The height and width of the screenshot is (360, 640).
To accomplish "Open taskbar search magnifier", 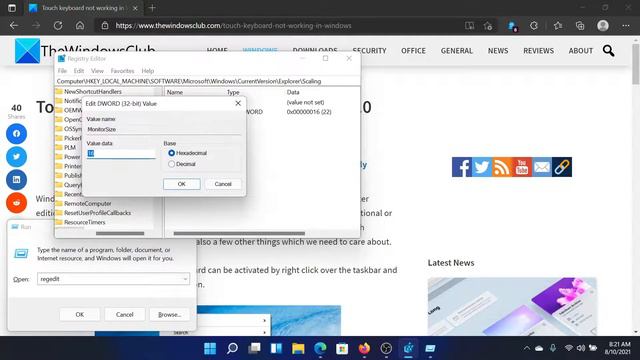I will tap(232, 348).
